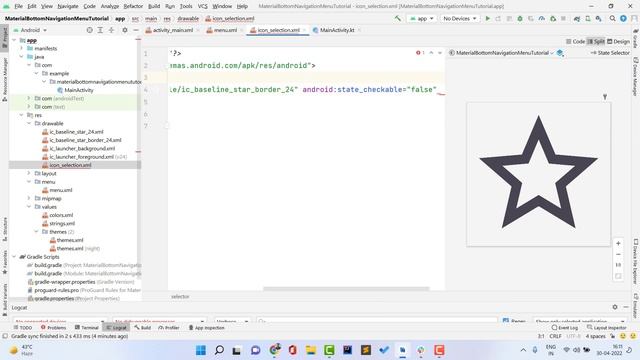Screen dimensions: 640x360
Task: Collapse the Gradle Scripts node
Action: (x=14, y=257)
